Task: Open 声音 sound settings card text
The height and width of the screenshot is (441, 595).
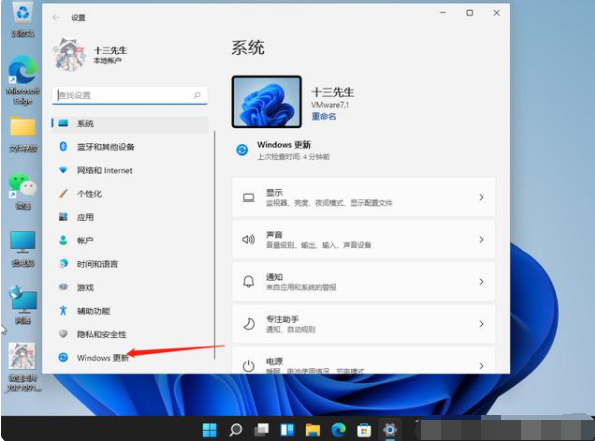Action: [274, 235]
